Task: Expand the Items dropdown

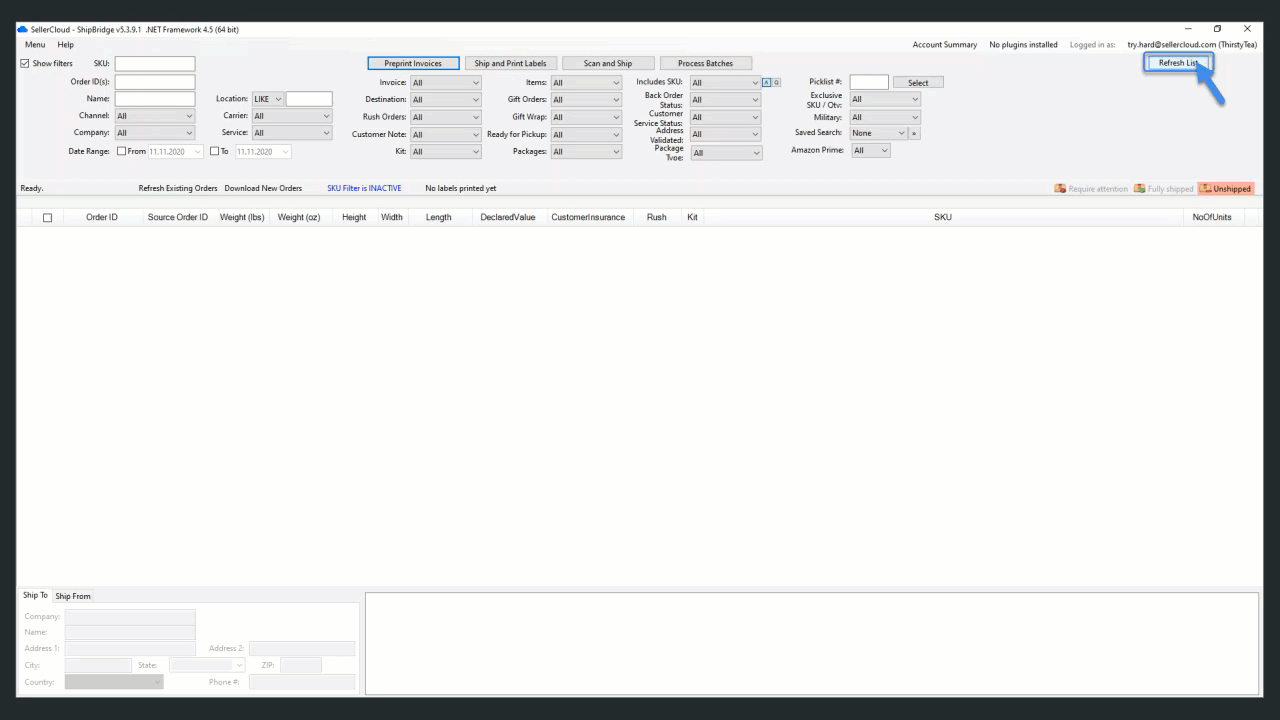Action: 586,83
